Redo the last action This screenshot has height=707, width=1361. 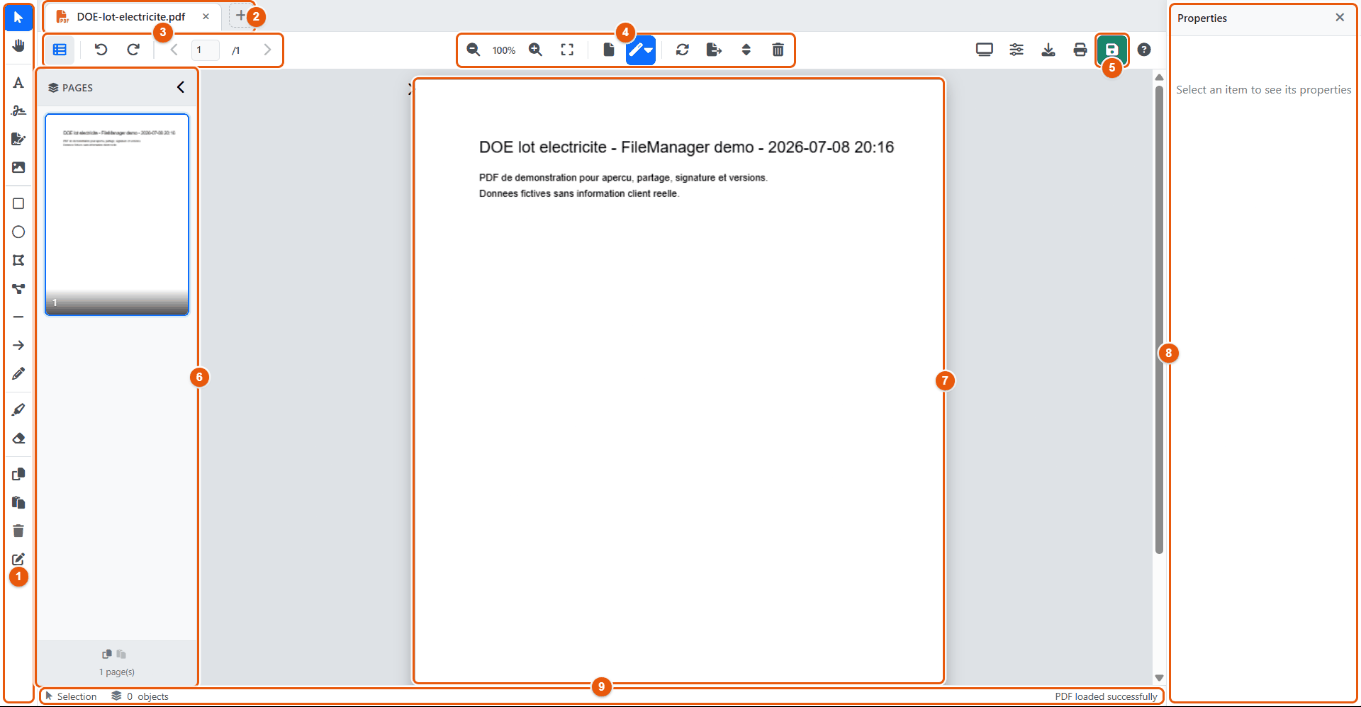(x=133, y=49)
